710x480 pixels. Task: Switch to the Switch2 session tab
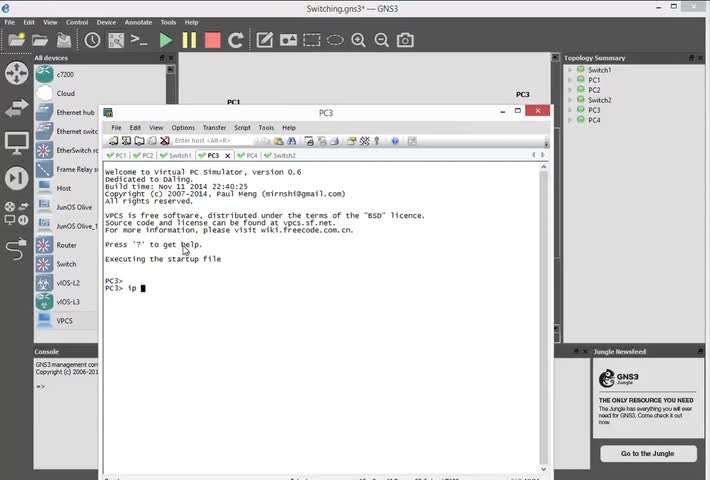point(280,155)
